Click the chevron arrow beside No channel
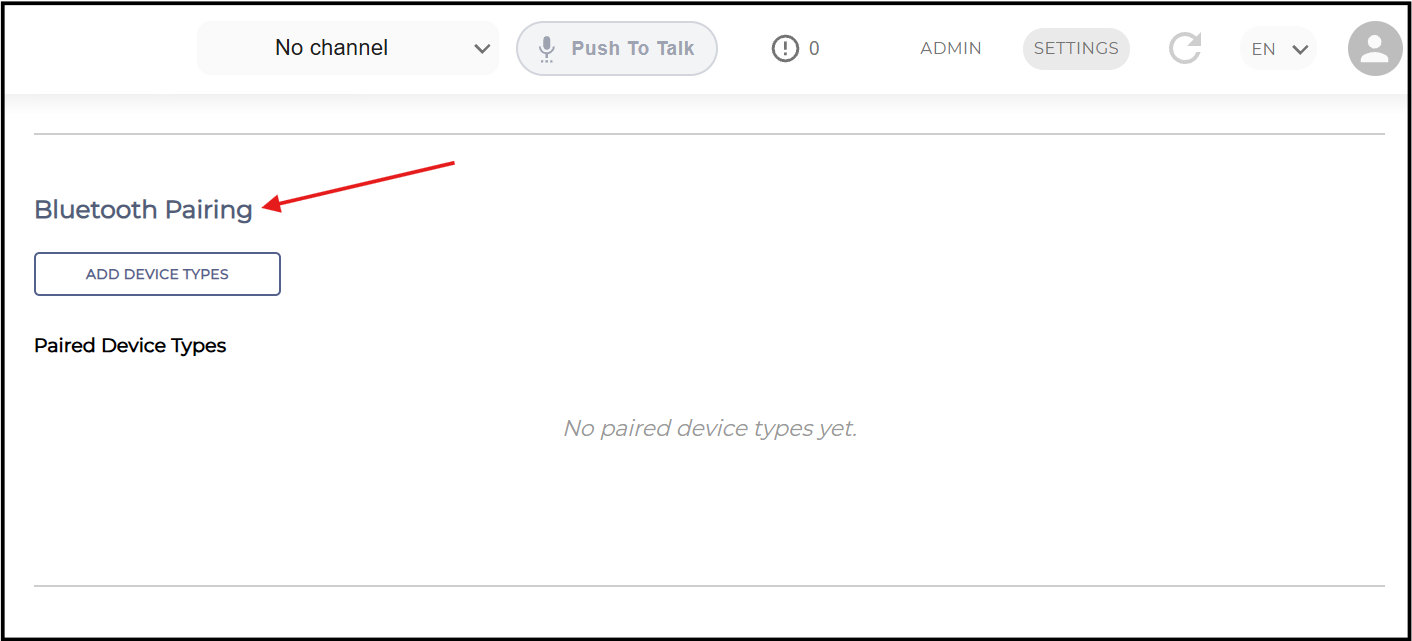 click(482, 48)
